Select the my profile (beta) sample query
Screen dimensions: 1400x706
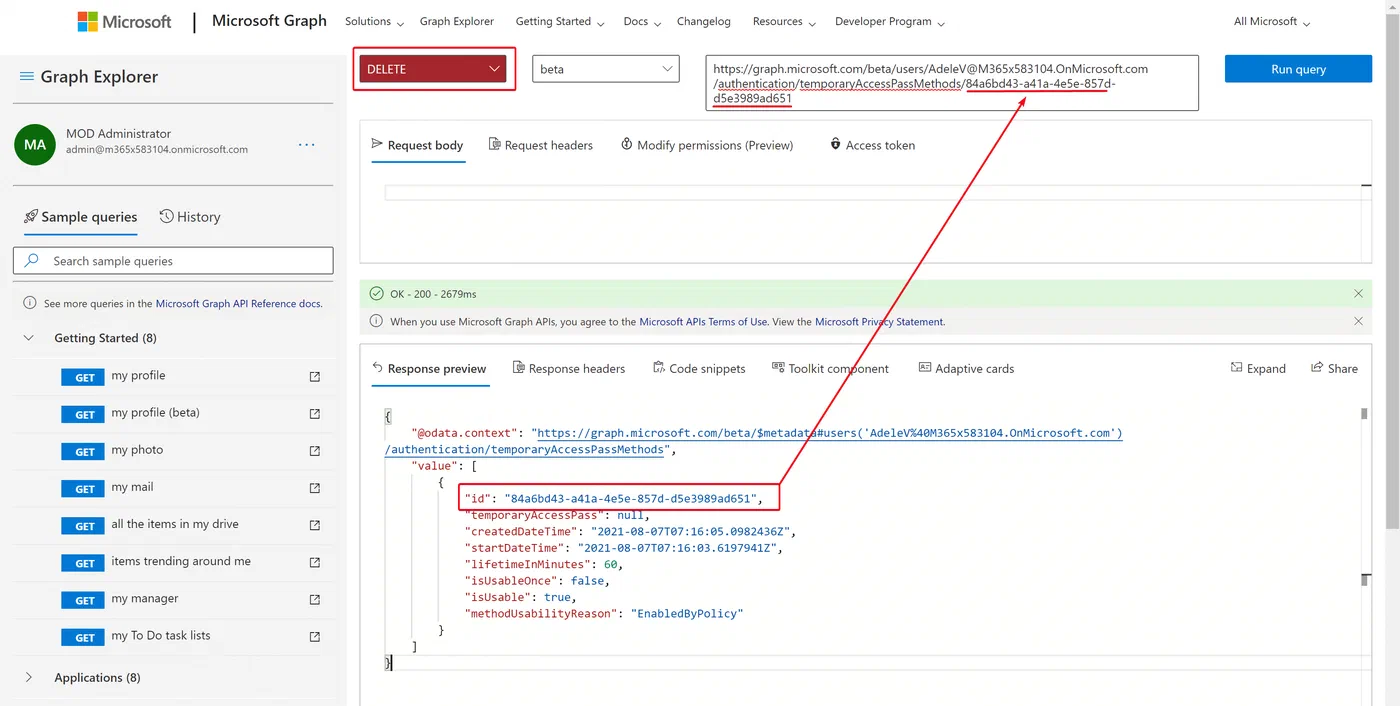(156, 413)
